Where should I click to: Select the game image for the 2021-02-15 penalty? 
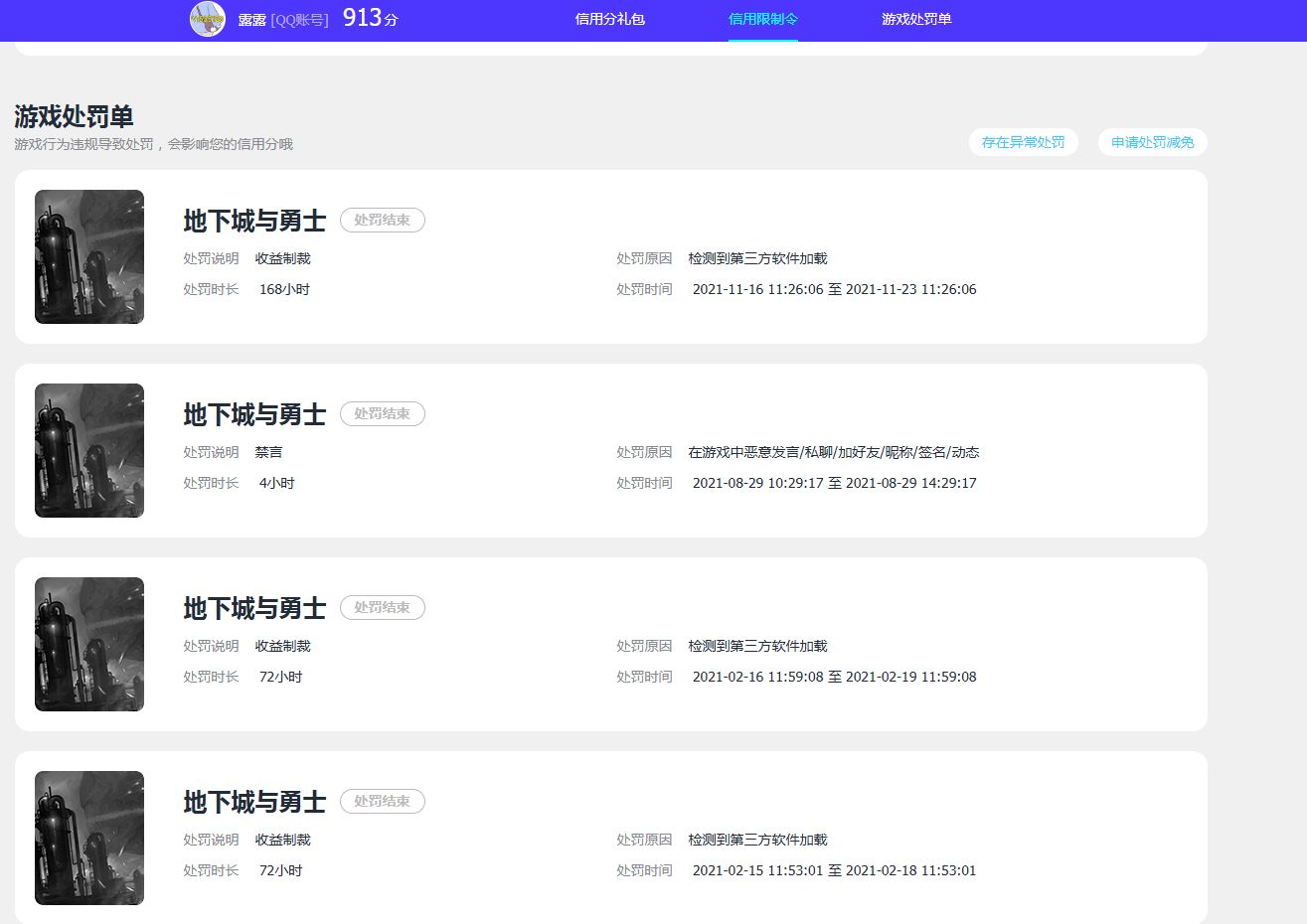89,838
